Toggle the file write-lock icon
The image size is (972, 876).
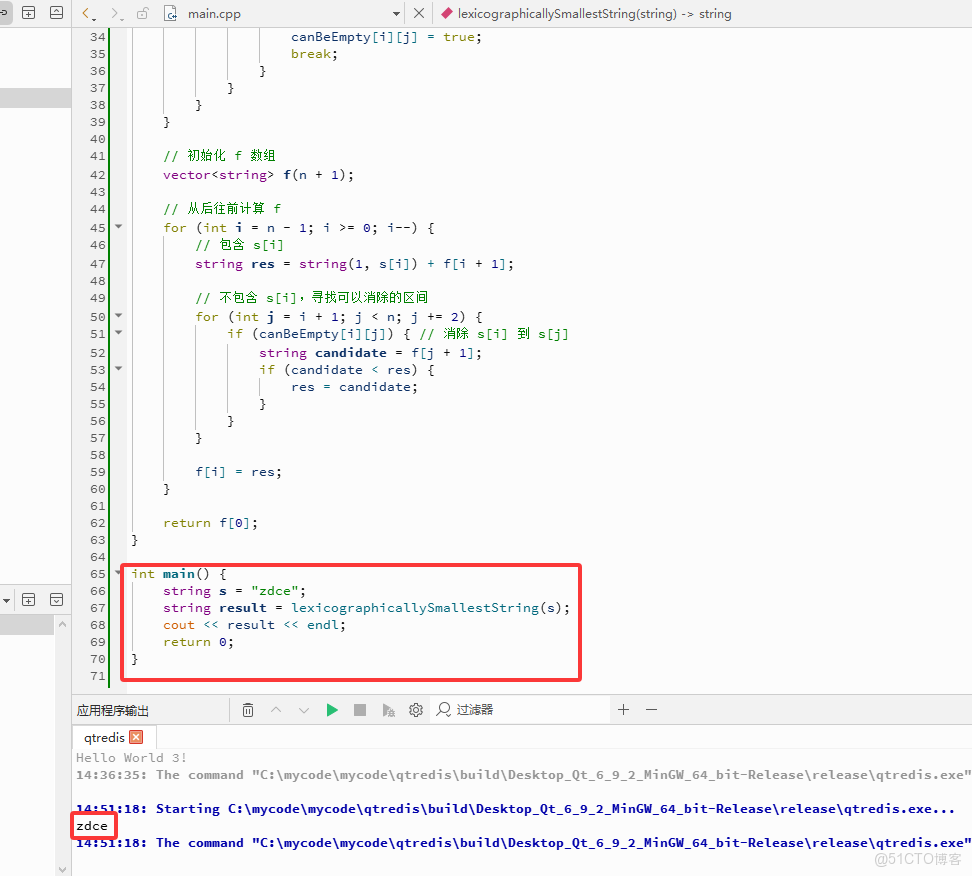(143, 14)
